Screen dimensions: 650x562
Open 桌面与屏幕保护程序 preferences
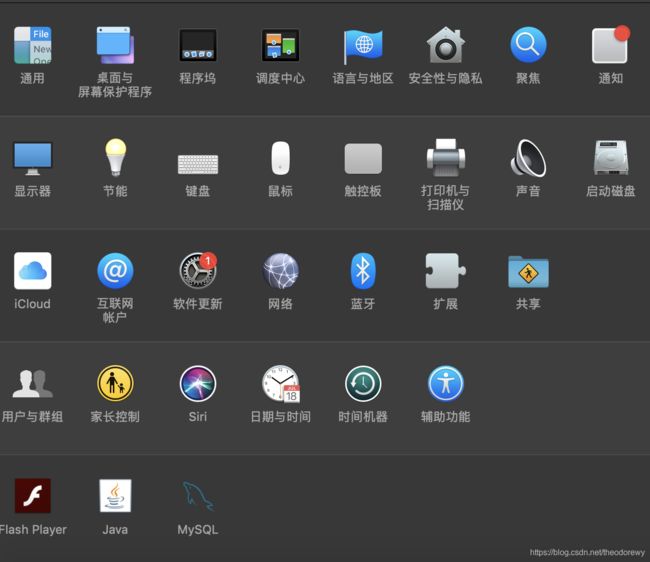[115, 45]
